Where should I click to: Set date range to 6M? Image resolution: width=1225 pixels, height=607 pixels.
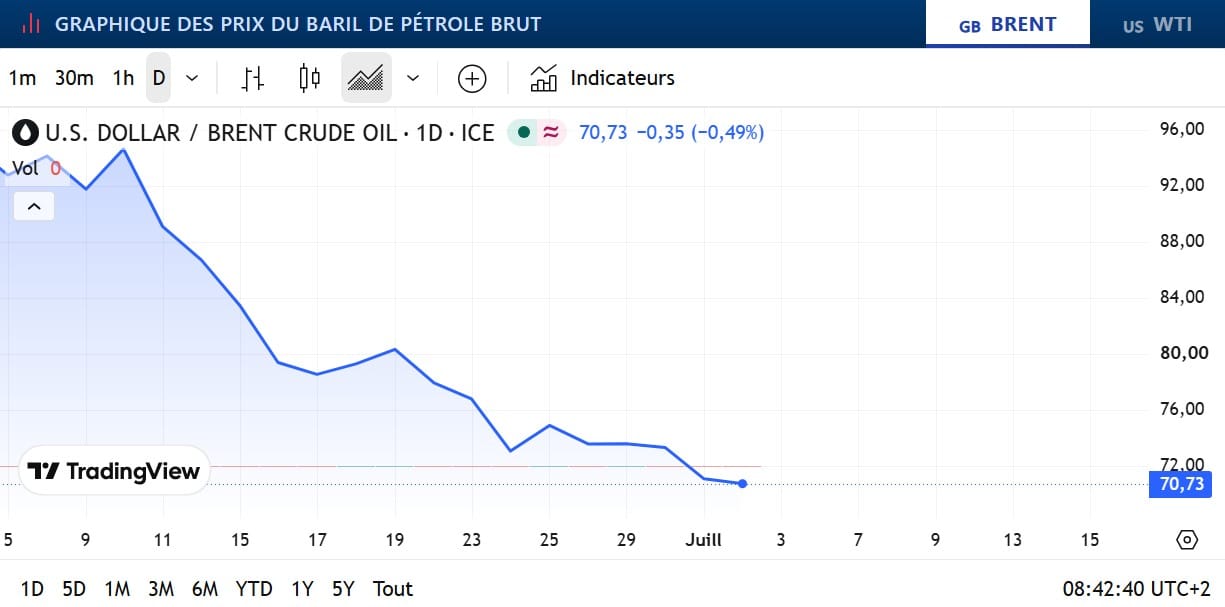tap(205, 589)
